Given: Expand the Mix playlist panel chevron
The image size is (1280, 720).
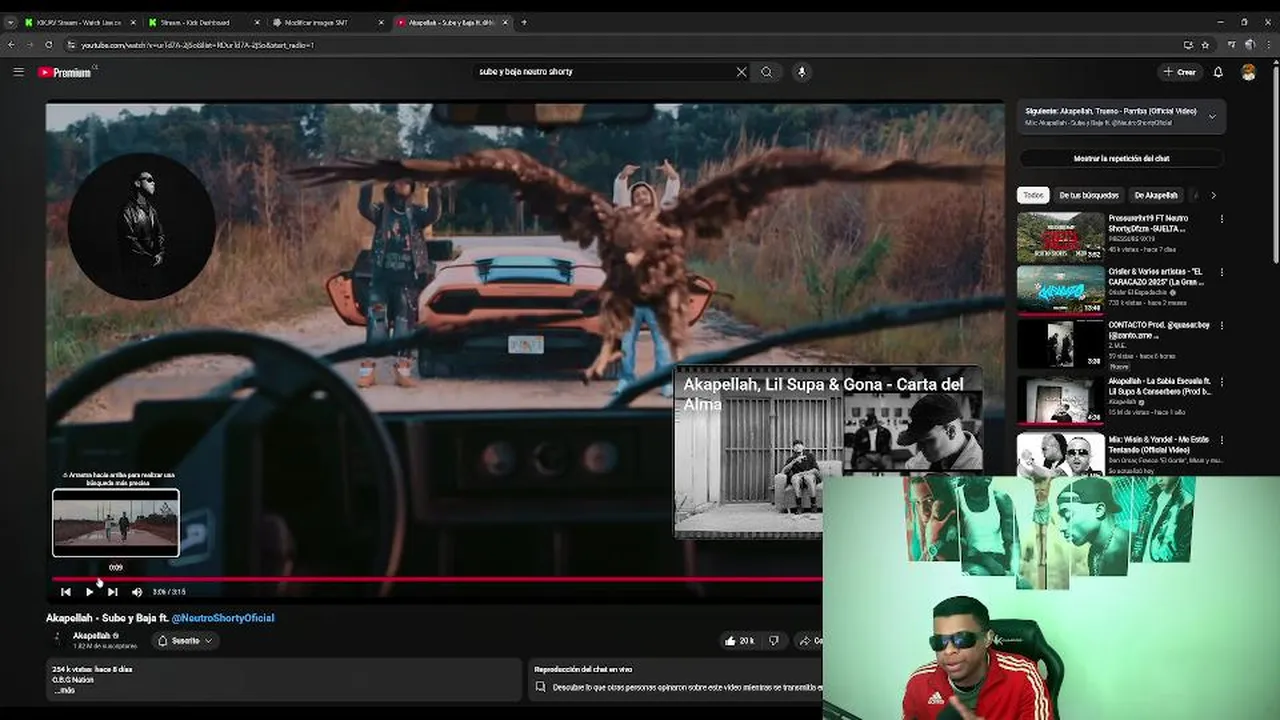Looking at the screenshot, I should click(x=1212, y=117).
